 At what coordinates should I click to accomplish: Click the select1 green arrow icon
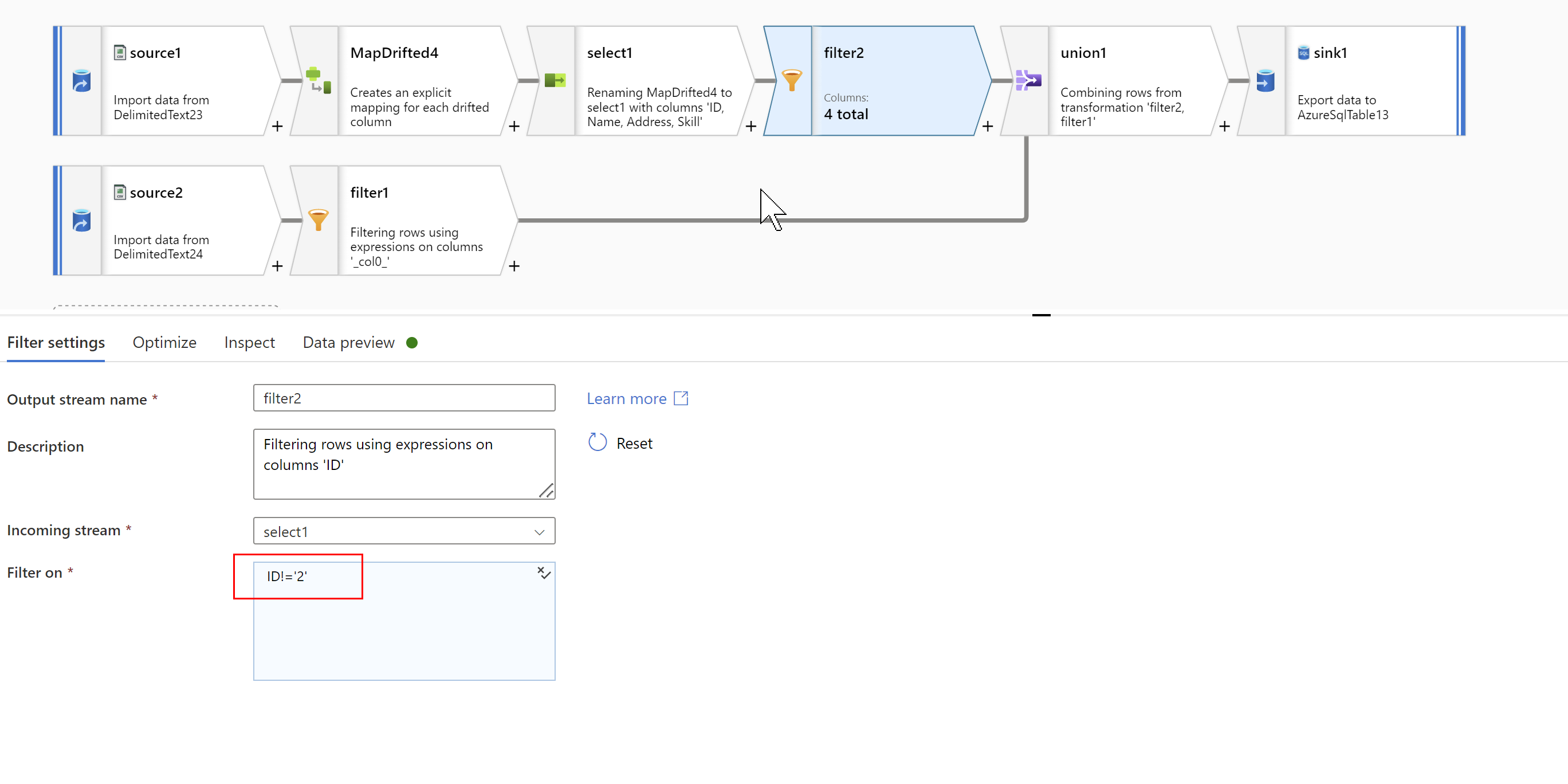[555, 80]
